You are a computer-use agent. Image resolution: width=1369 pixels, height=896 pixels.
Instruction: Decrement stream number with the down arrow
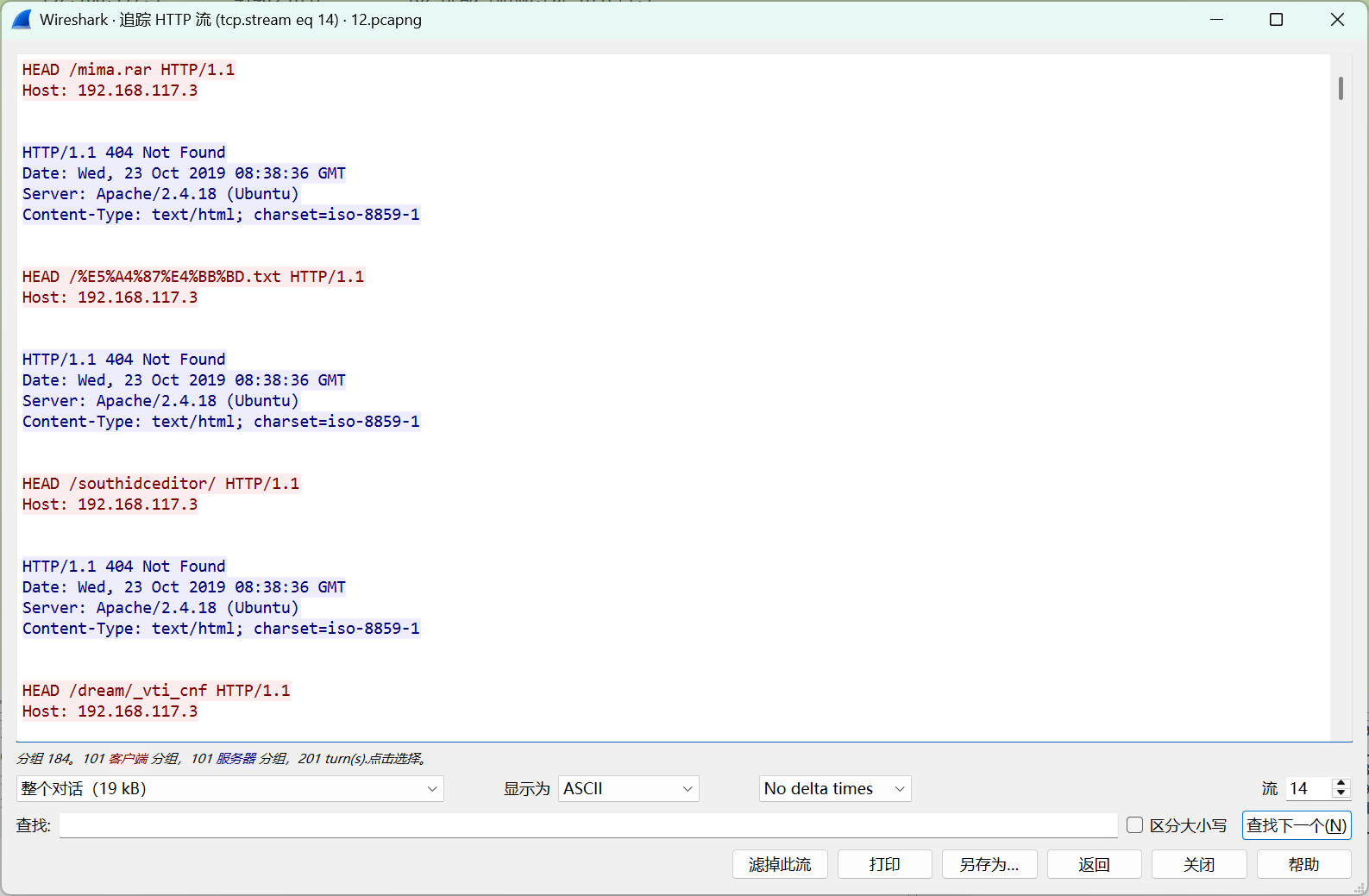pyautogui.click(x=1341, y=793)
